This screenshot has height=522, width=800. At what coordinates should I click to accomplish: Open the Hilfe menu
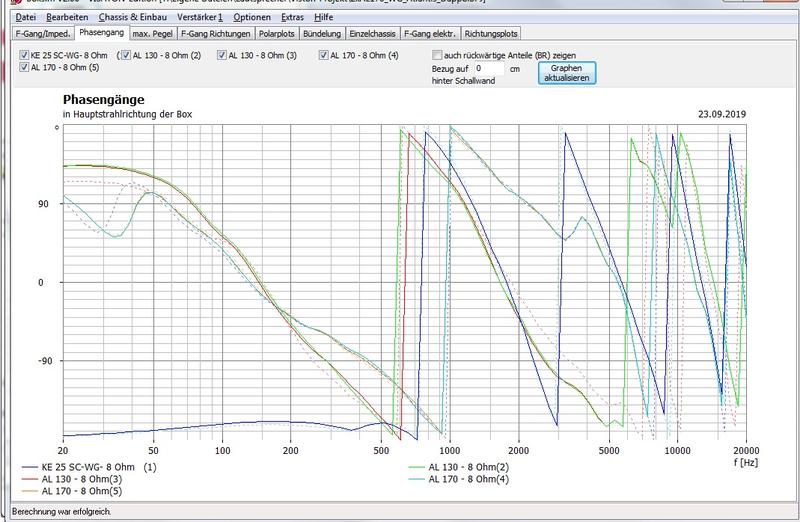(324, 18)
